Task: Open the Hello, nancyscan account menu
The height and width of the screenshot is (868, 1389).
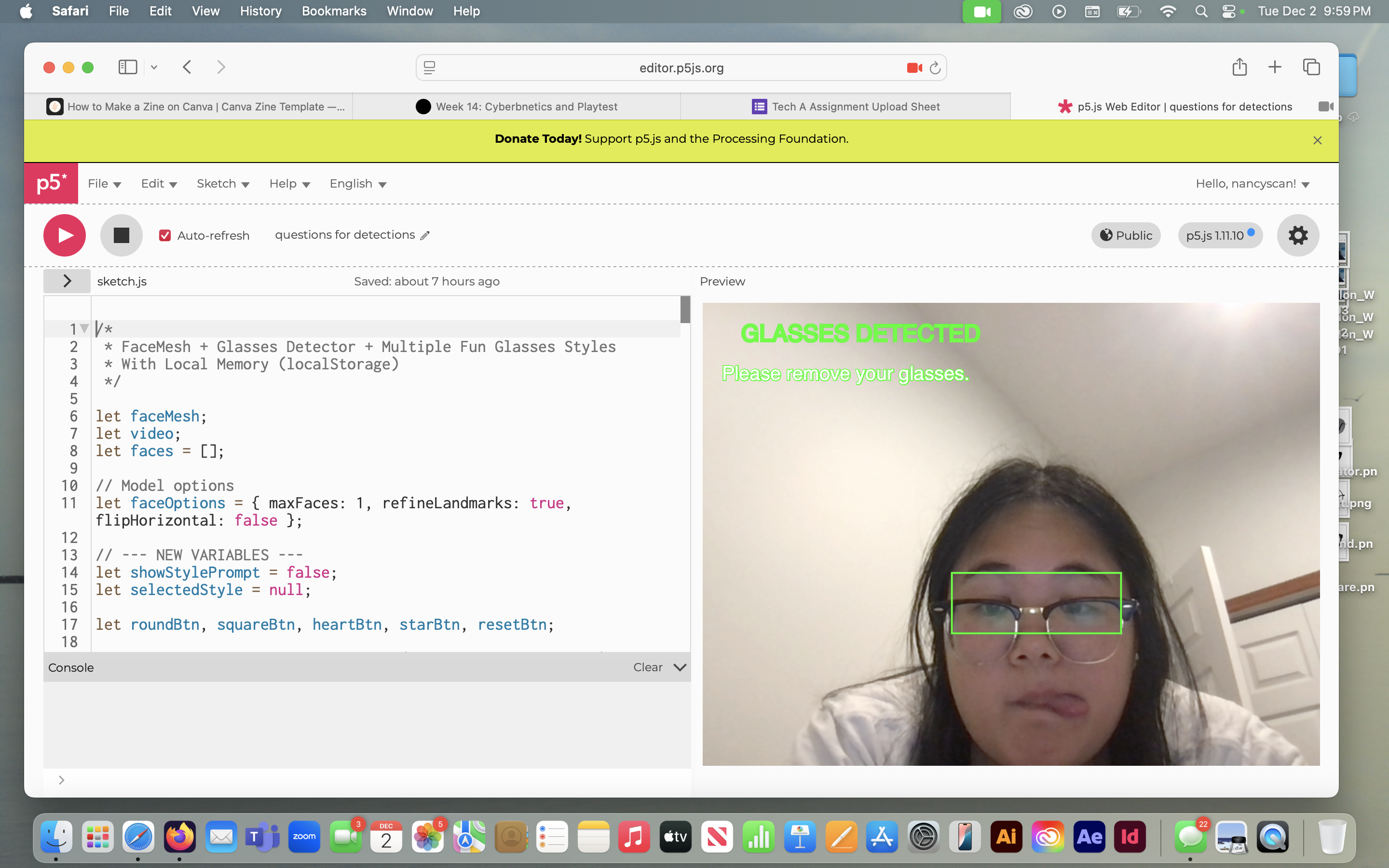Action: (x=1252, y=184)
